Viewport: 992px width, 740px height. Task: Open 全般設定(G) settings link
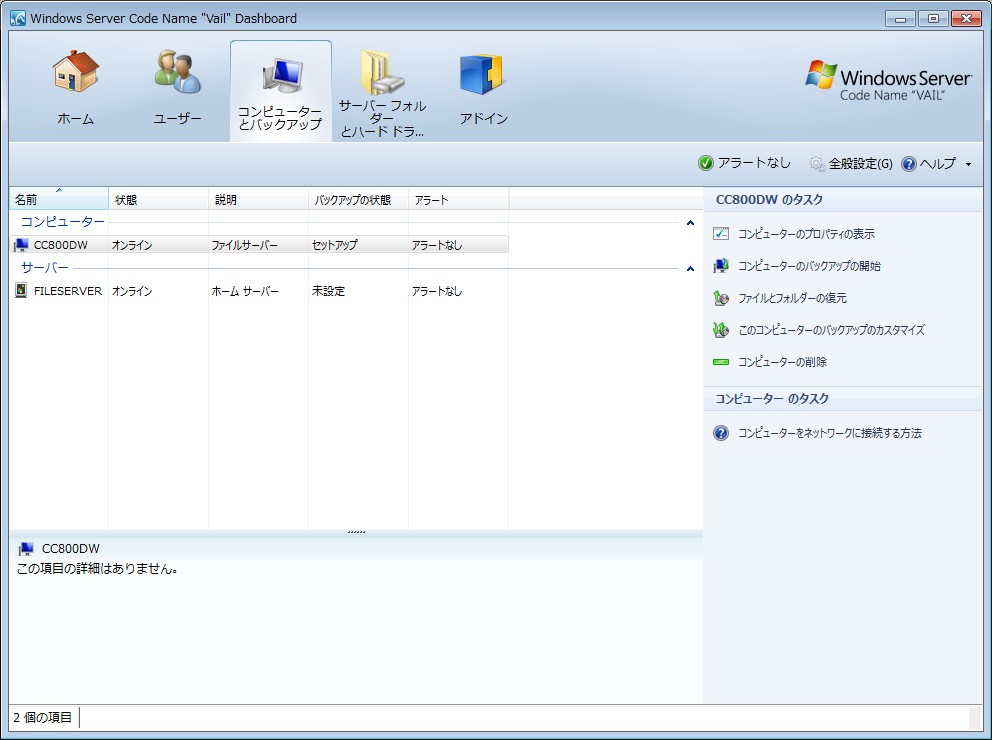click(x=860, y=164)
